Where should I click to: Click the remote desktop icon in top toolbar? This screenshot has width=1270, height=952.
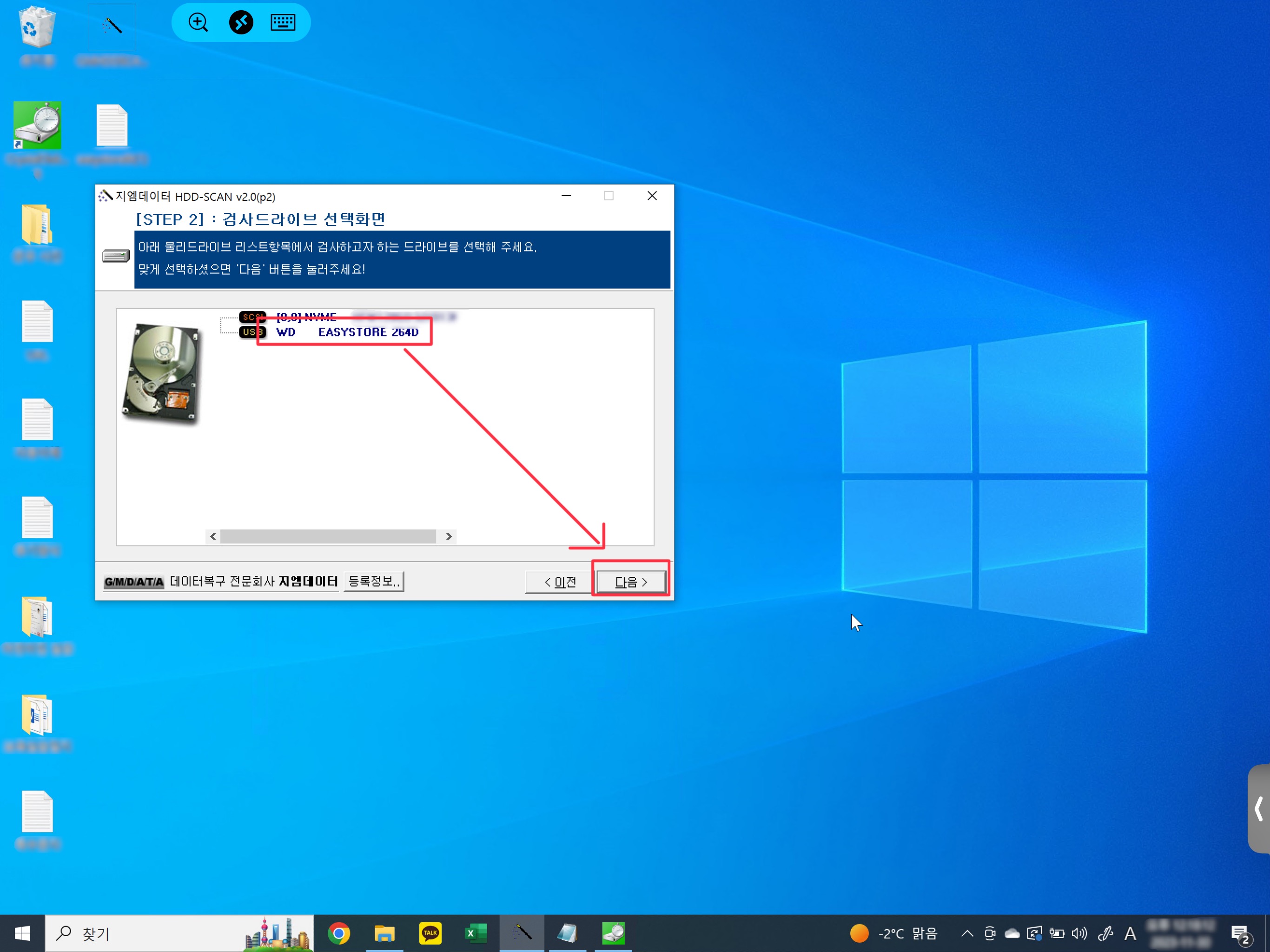coord(241,22)
